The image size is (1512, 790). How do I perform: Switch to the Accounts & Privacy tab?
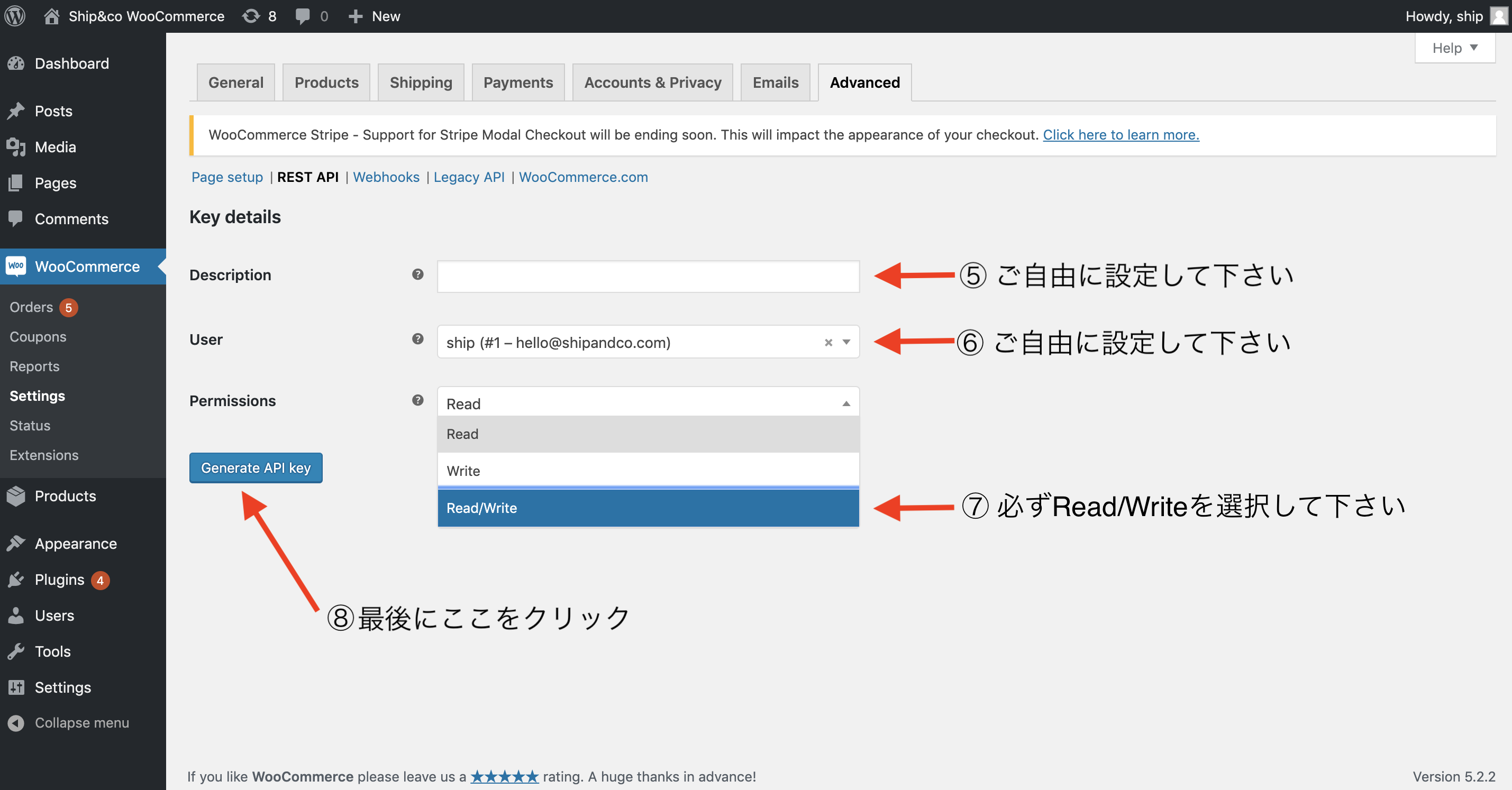[653, 82]
